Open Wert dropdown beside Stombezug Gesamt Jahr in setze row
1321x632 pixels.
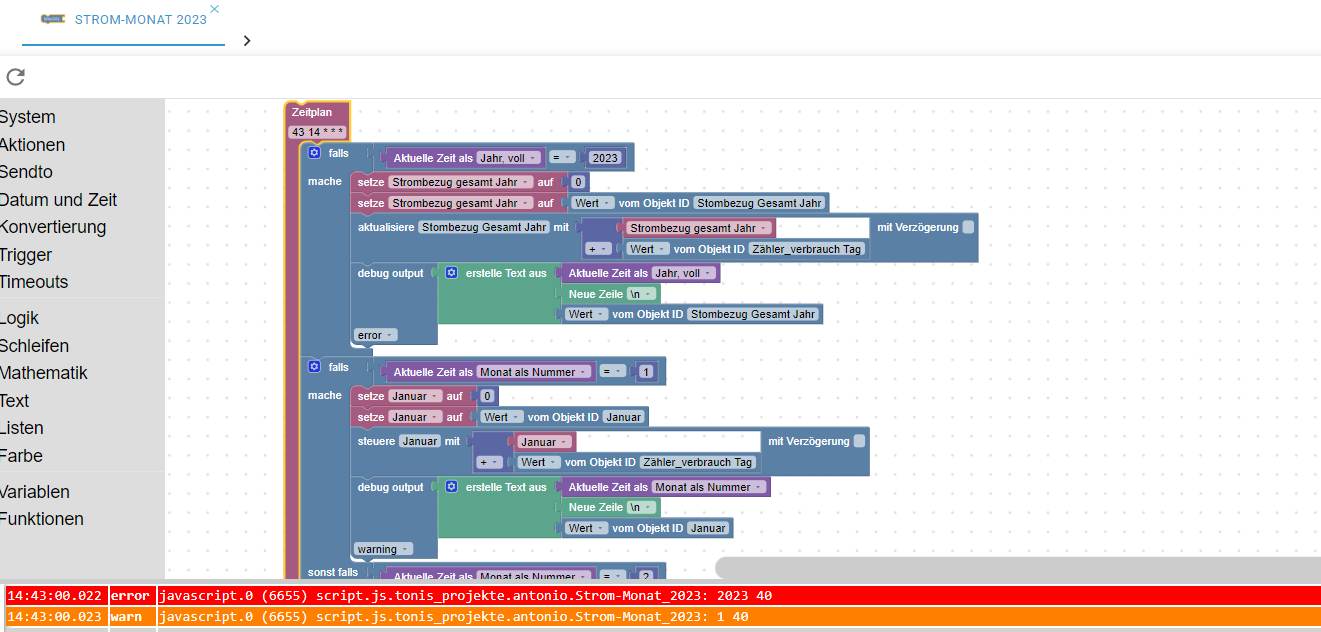(x=594, y=203)
